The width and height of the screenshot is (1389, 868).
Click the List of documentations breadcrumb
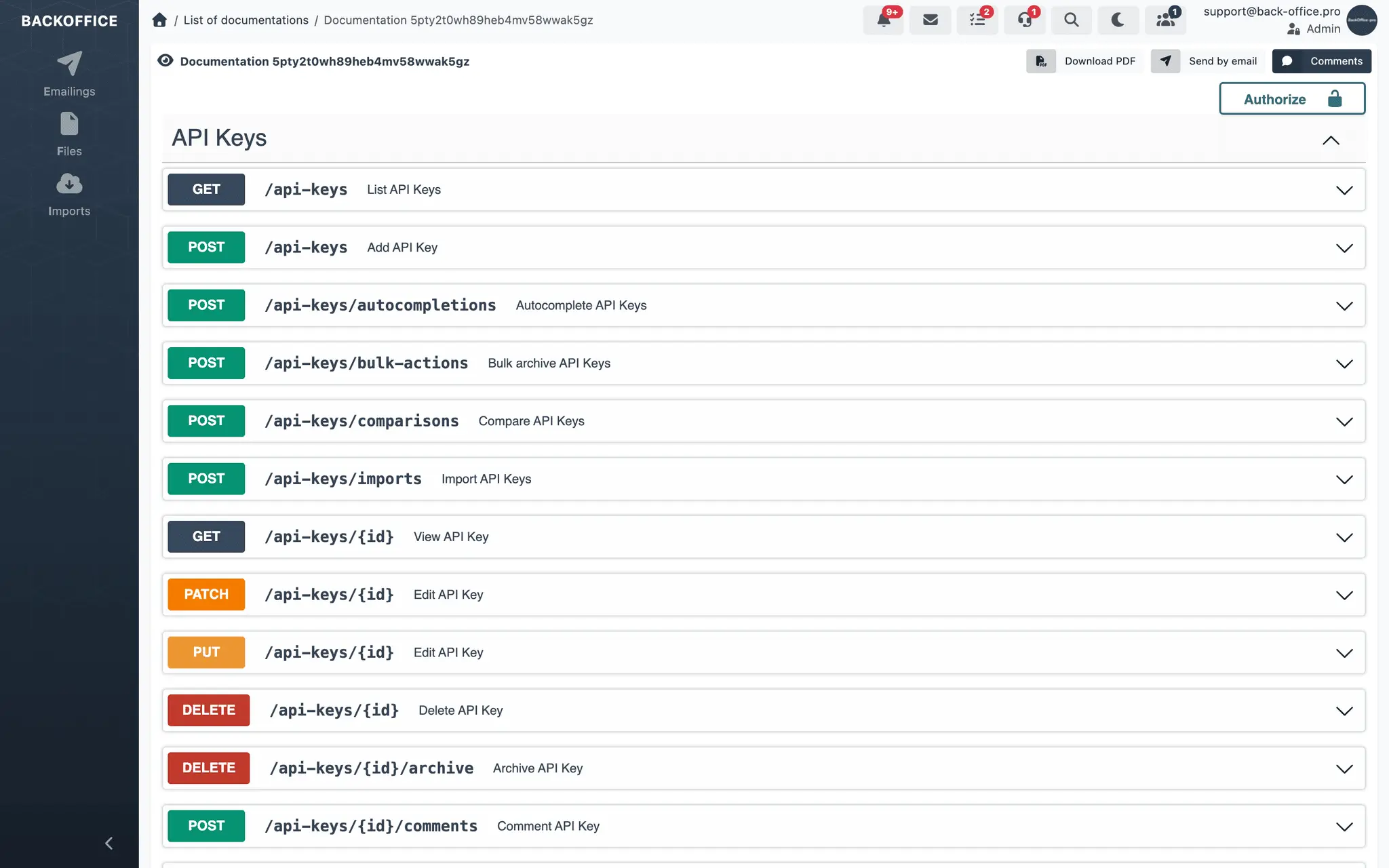[246, 20]
